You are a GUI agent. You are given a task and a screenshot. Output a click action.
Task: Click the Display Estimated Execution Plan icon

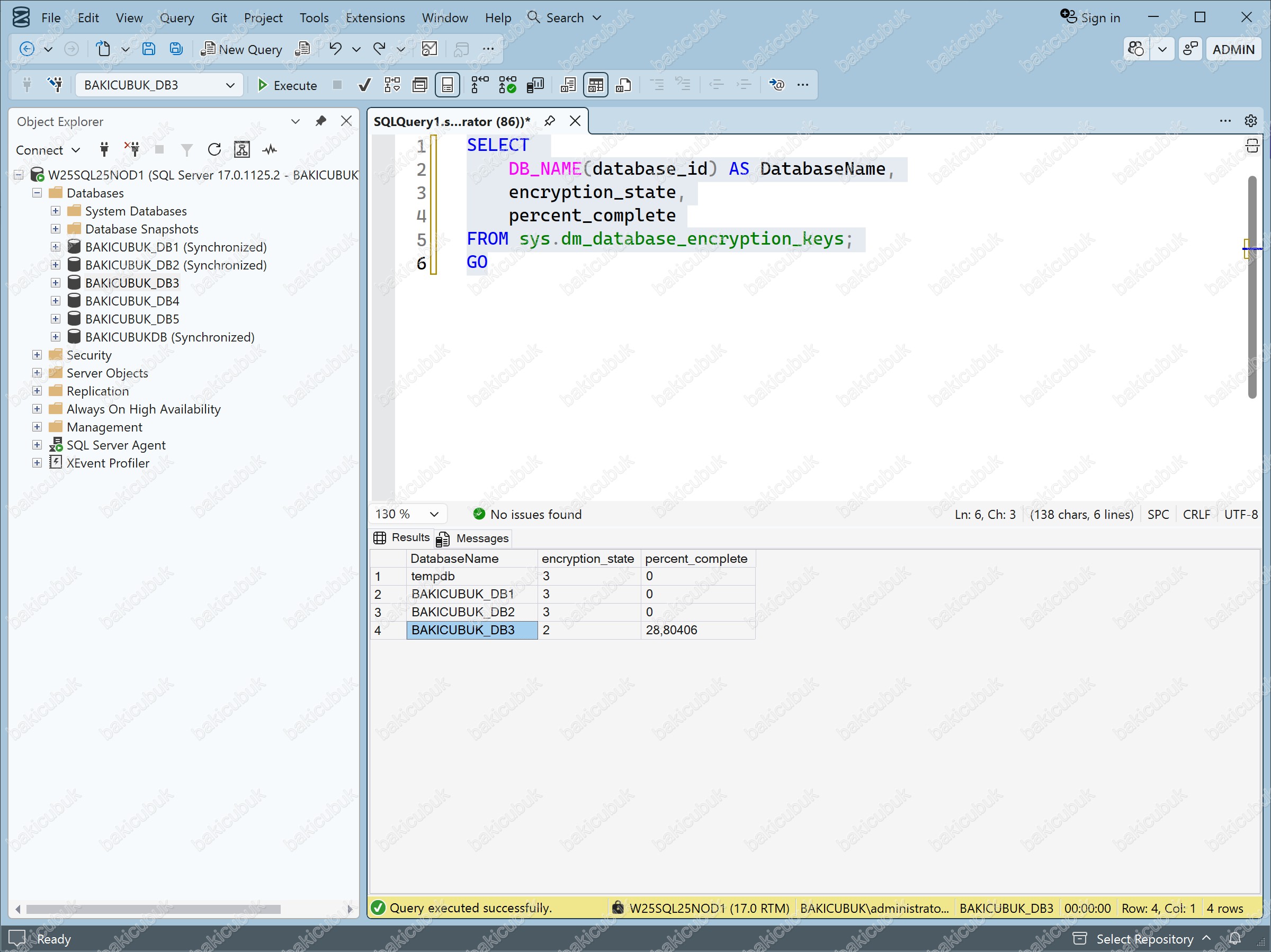tap(392, 85)
